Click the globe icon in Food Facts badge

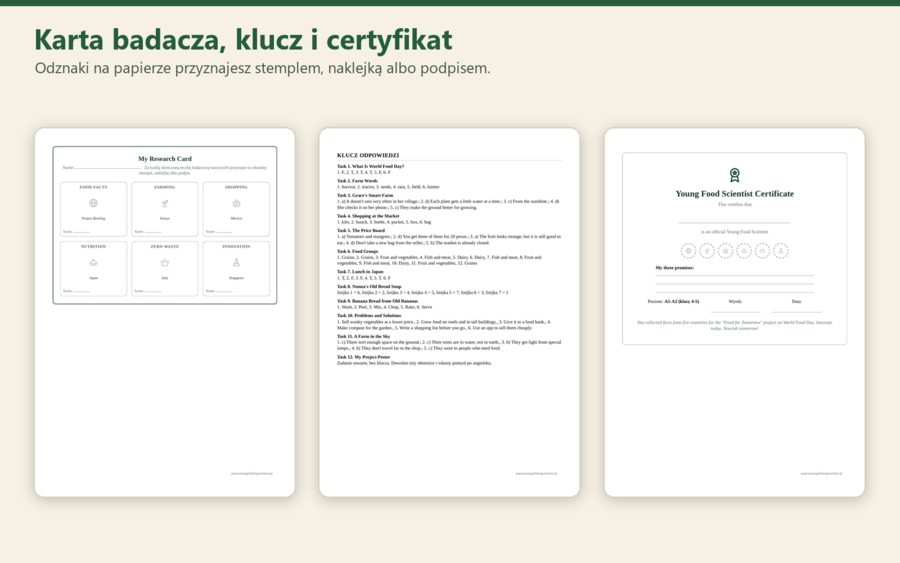coord(93,203)
